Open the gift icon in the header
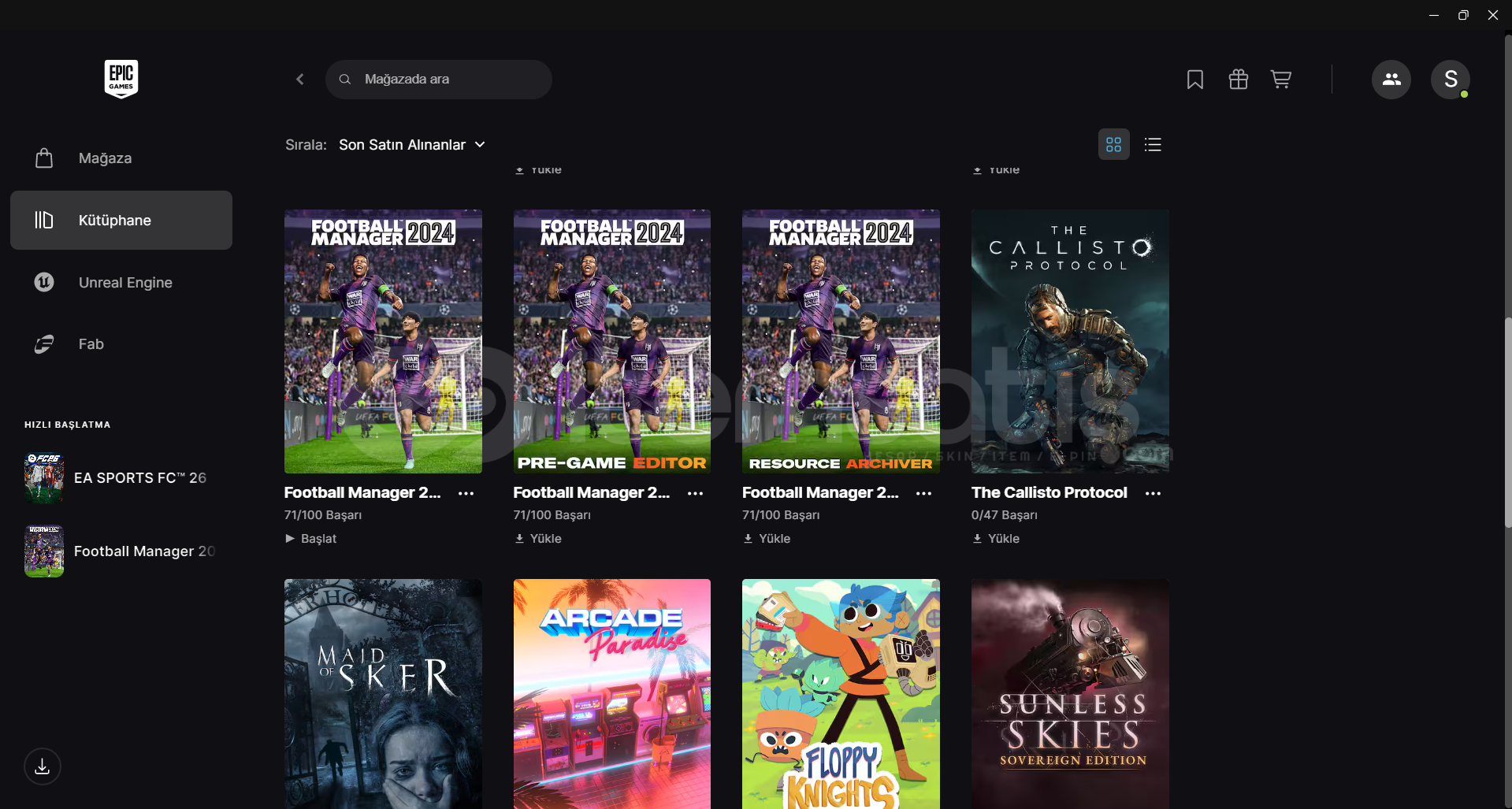This screenshot has height=809, width=1512. coord(1239,80)
